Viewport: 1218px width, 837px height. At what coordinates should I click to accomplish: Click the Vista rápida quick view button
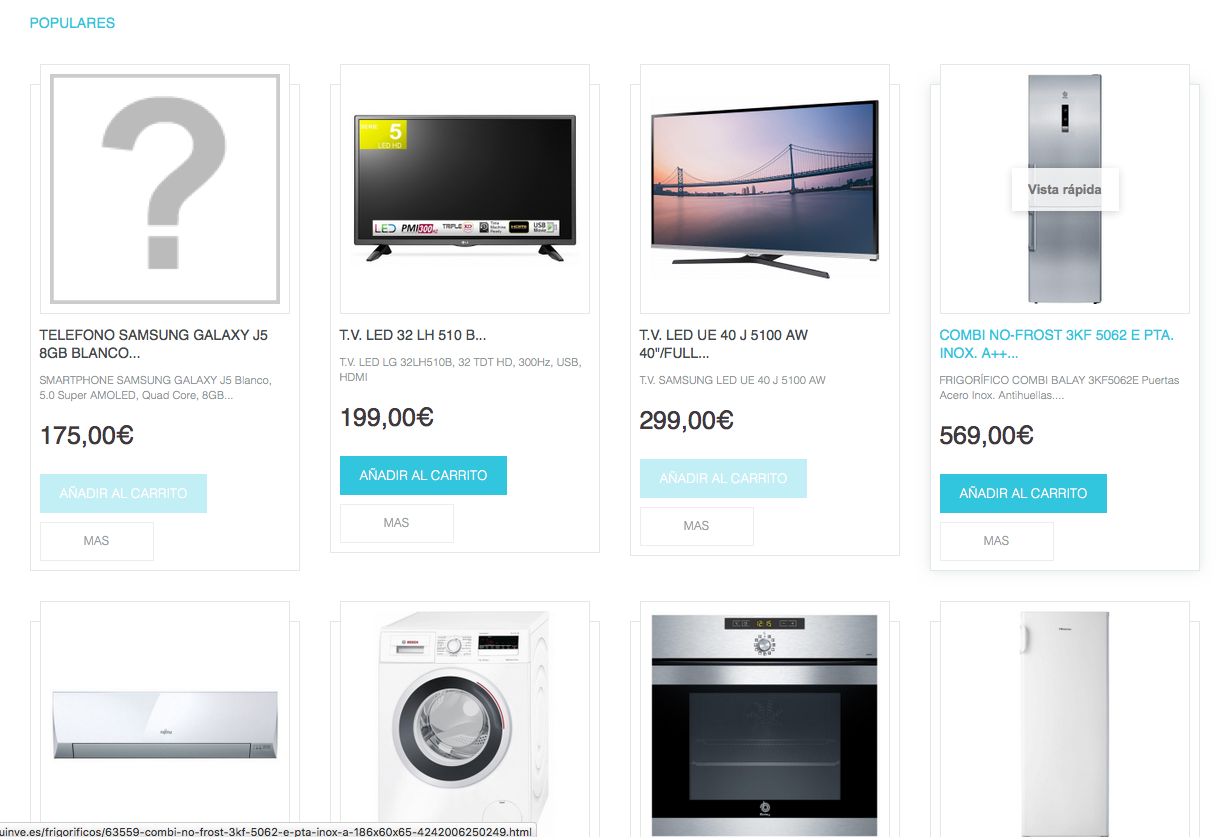[x=1065, y=189]
